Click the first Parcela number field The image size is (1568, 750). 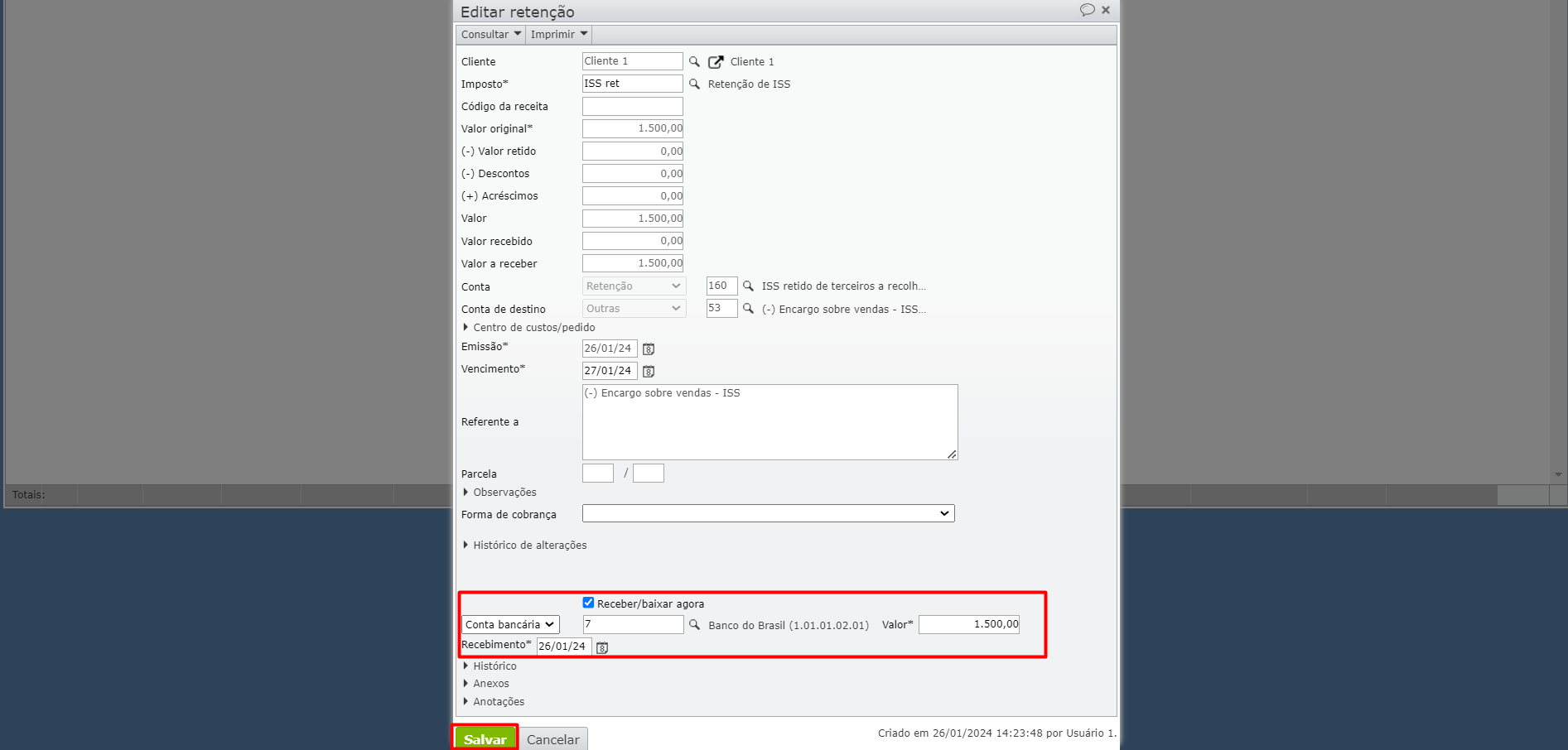(598, 473)
